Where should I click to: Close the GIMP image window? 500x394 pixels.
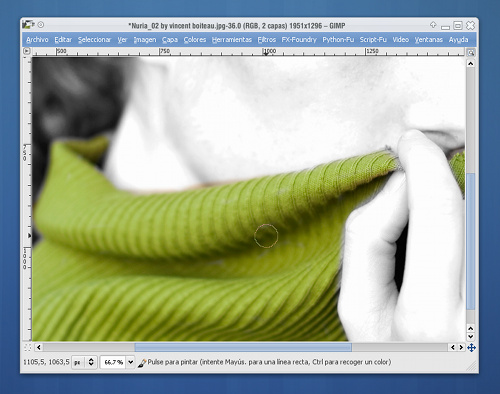[x=470, y=25]
